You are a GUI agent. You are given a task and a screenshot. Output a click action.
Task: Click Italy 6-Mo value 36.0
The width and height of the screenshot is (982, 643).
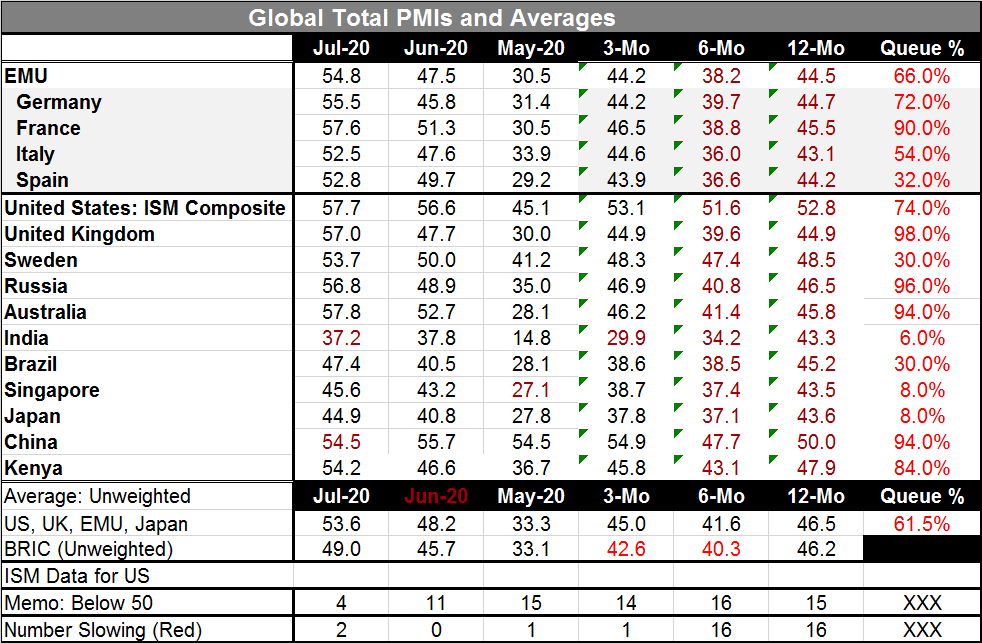click(721, 154)
